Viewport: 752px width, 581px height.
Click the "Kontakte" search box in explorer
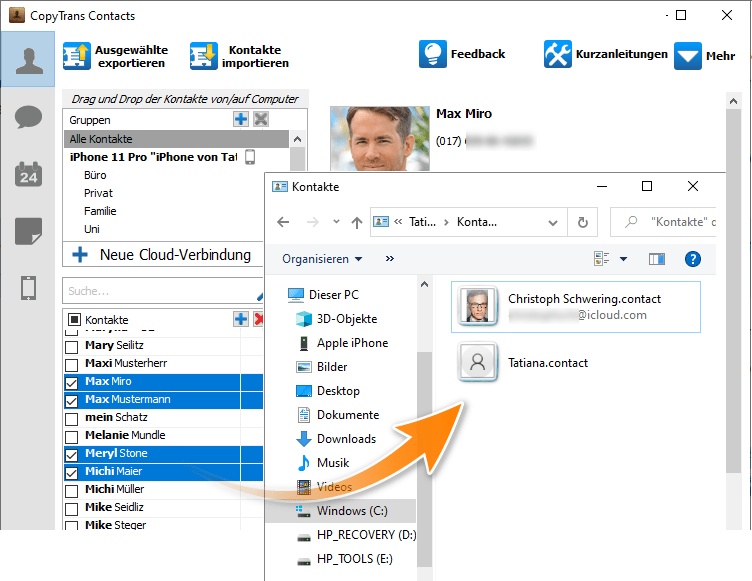pos(663,222)
